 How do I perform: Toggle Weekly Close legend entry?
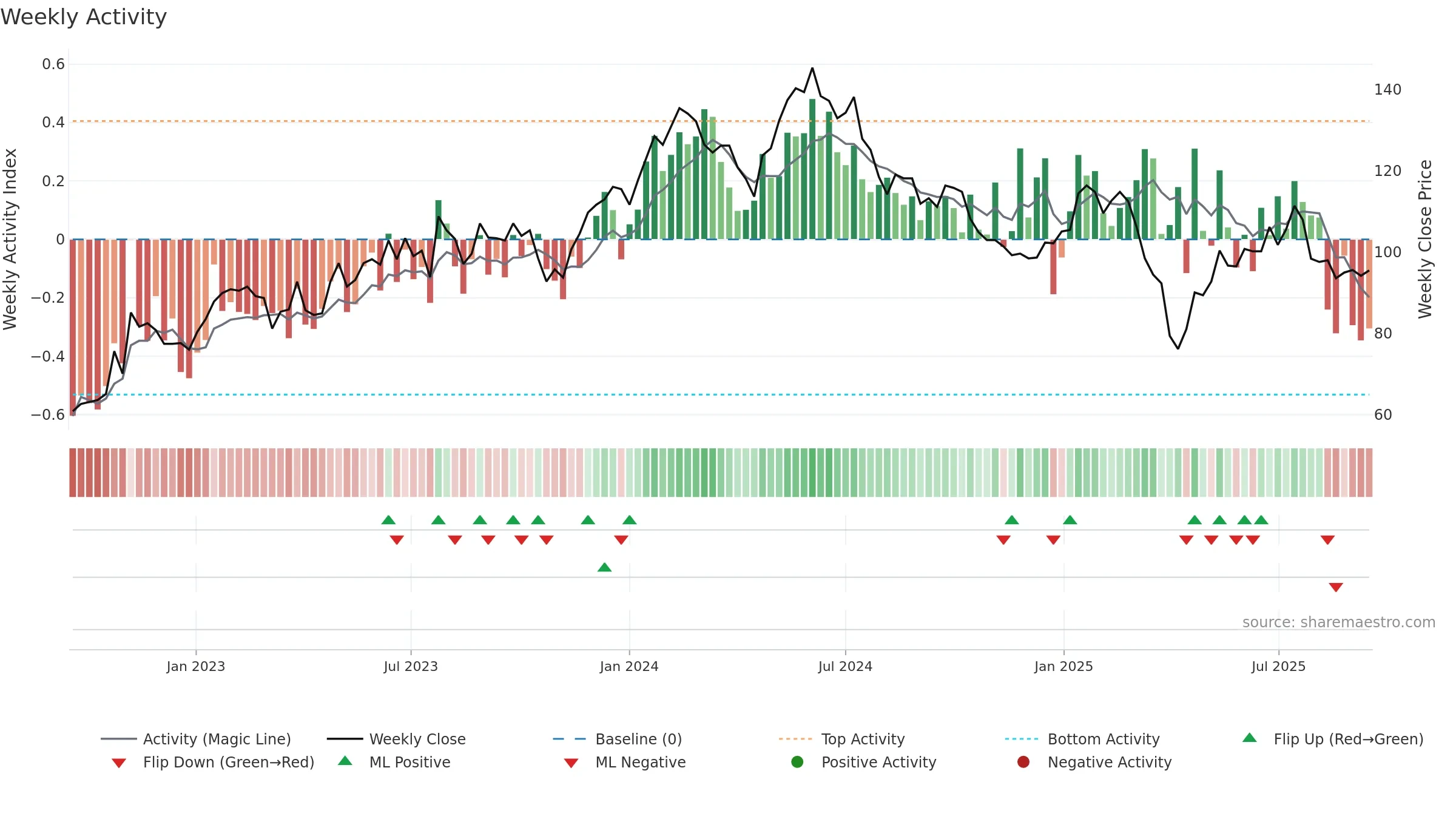click(396, 739)
